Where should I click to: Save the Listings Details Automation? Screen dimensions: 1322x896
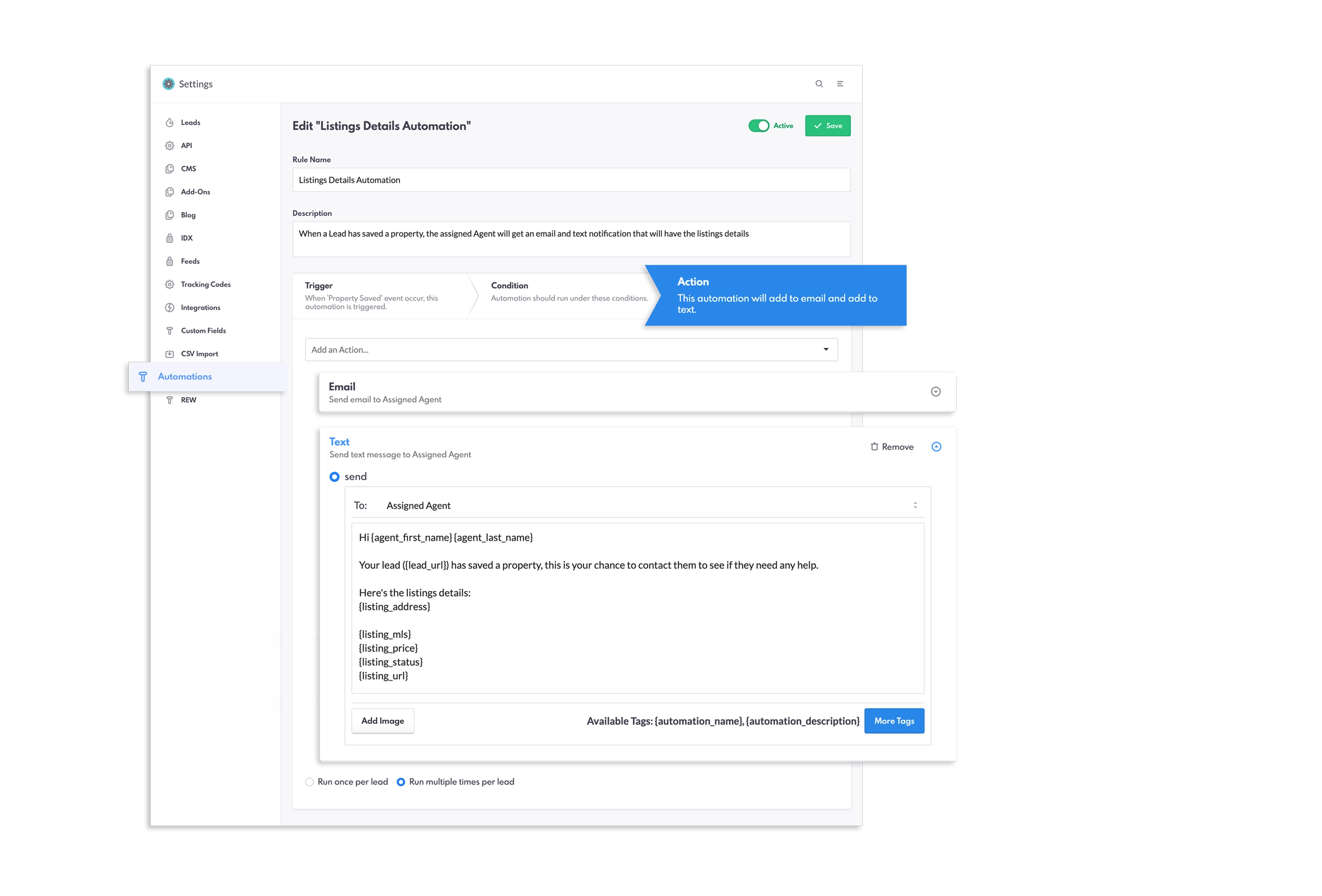click(x=828, y=125)
